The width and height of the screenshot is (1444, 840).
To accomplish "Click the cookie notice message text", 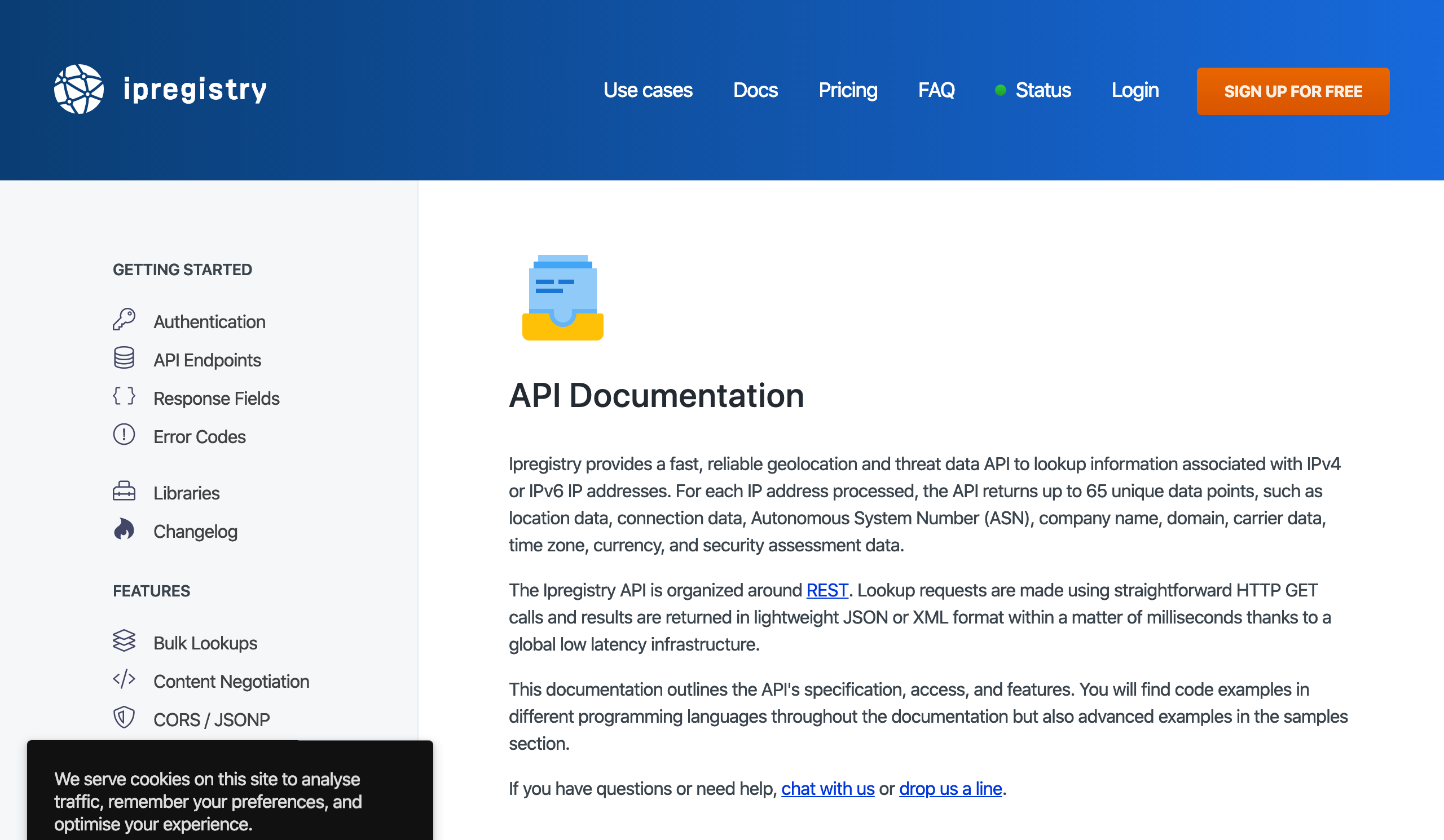I will (x=208, y=802).
